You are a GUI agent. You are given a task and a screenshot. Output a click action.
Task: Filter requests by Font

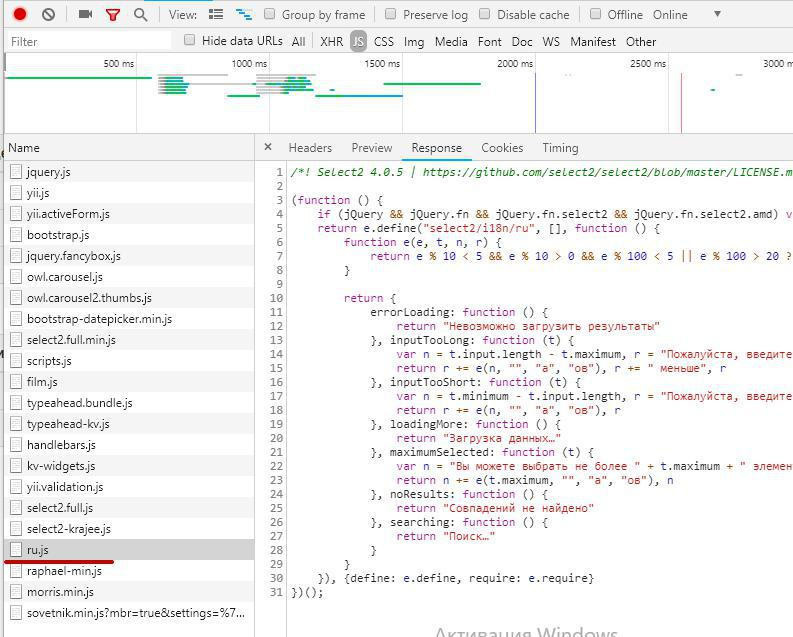490,41
